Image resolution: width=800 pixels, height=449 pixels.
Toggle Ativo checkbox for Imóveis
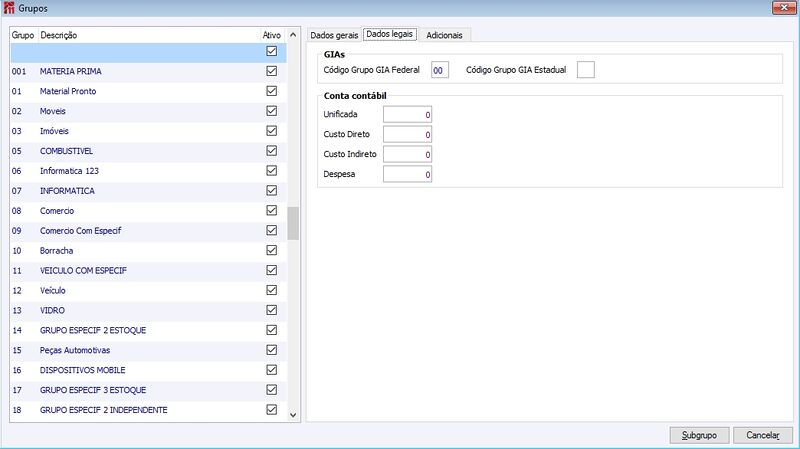pyautogui.click(x=271, y=131)
